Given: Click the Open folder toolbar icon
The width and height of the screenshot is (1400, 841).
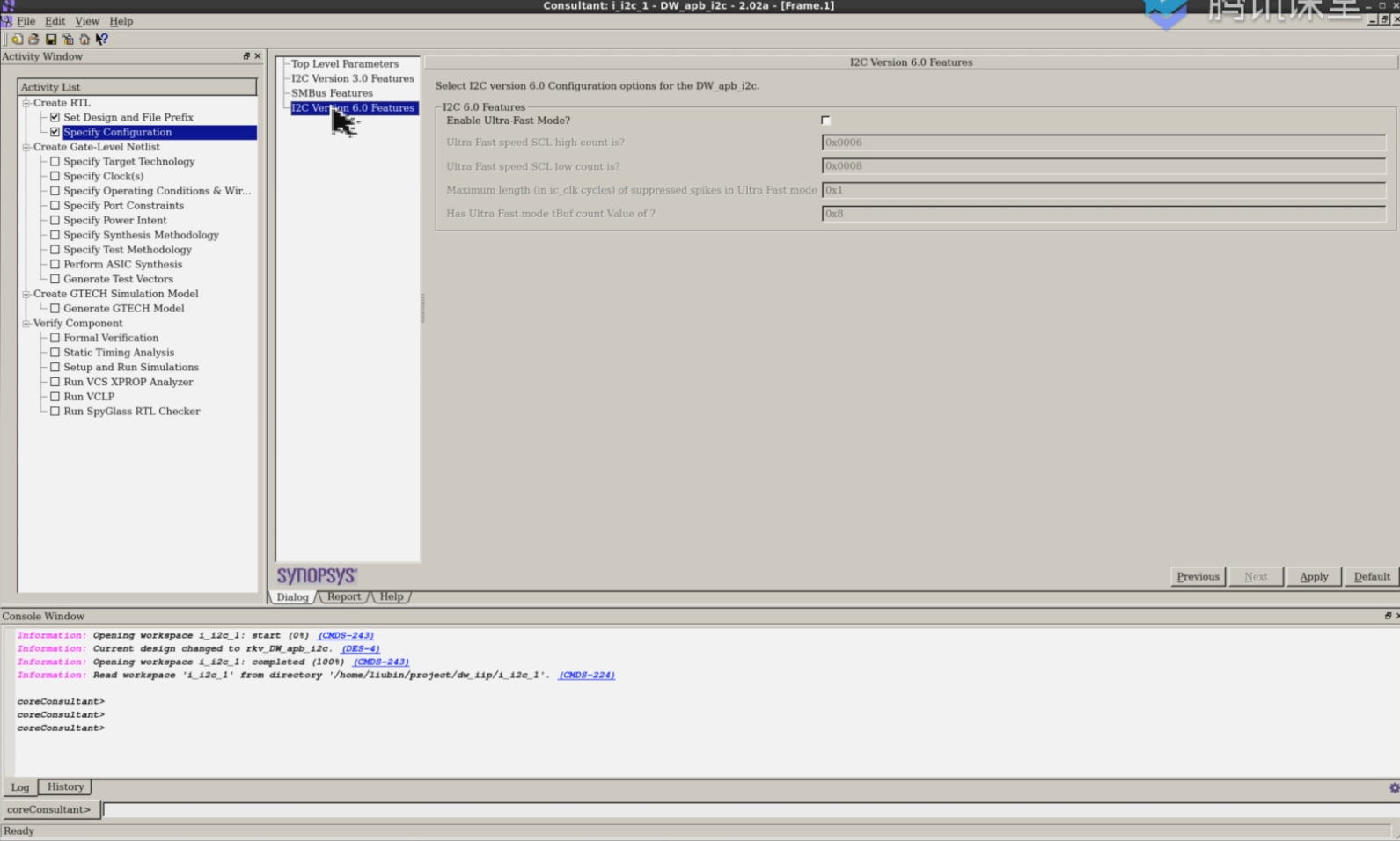Looking at the screenshot, I should (x=33, y=39).
